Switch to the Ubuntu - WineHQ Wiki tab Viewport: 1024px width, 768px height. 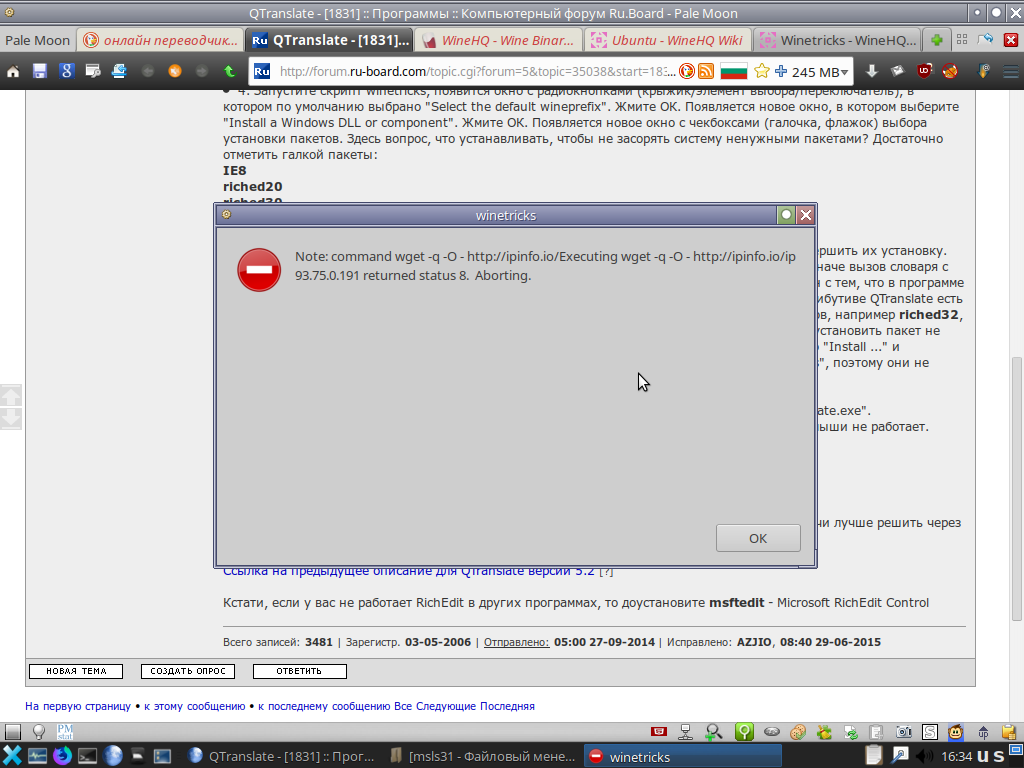pos(667,40)
